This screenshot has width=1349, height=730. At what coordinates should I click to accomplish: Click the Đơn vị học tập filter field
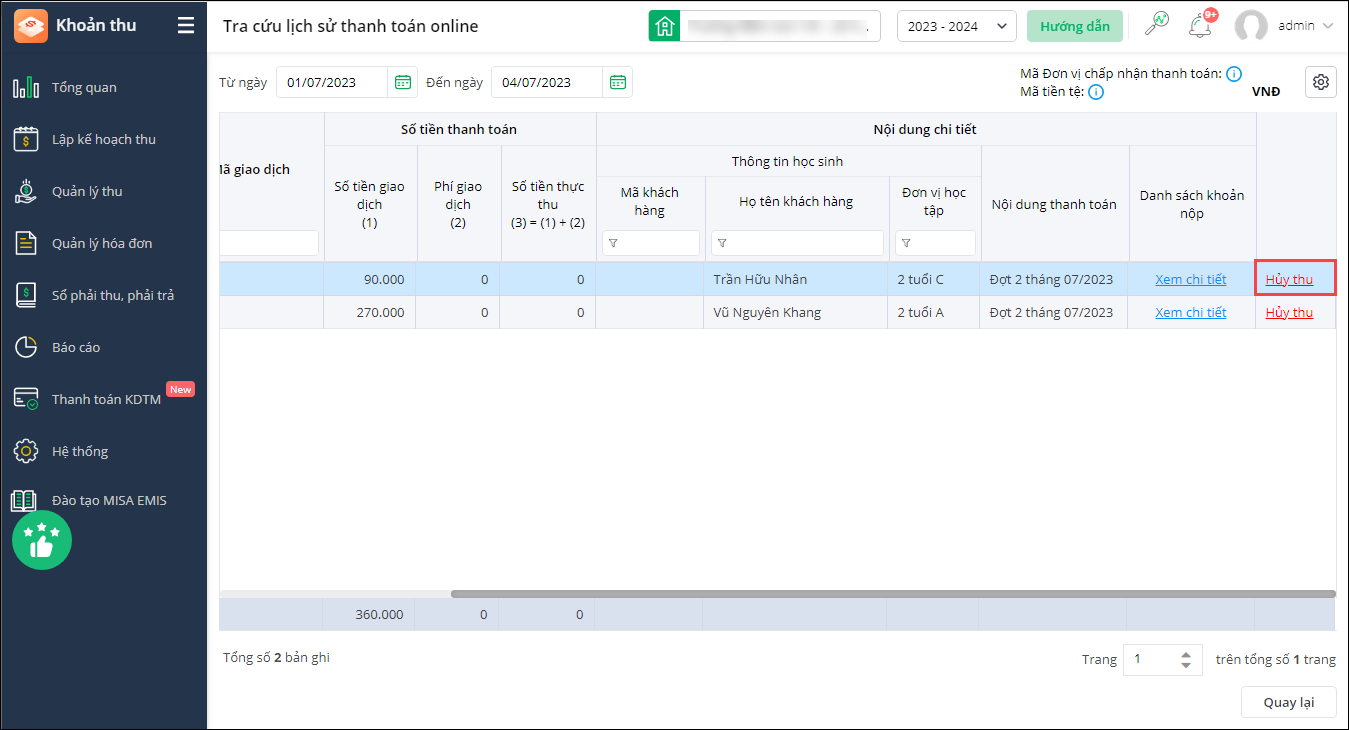pos(935,243)
